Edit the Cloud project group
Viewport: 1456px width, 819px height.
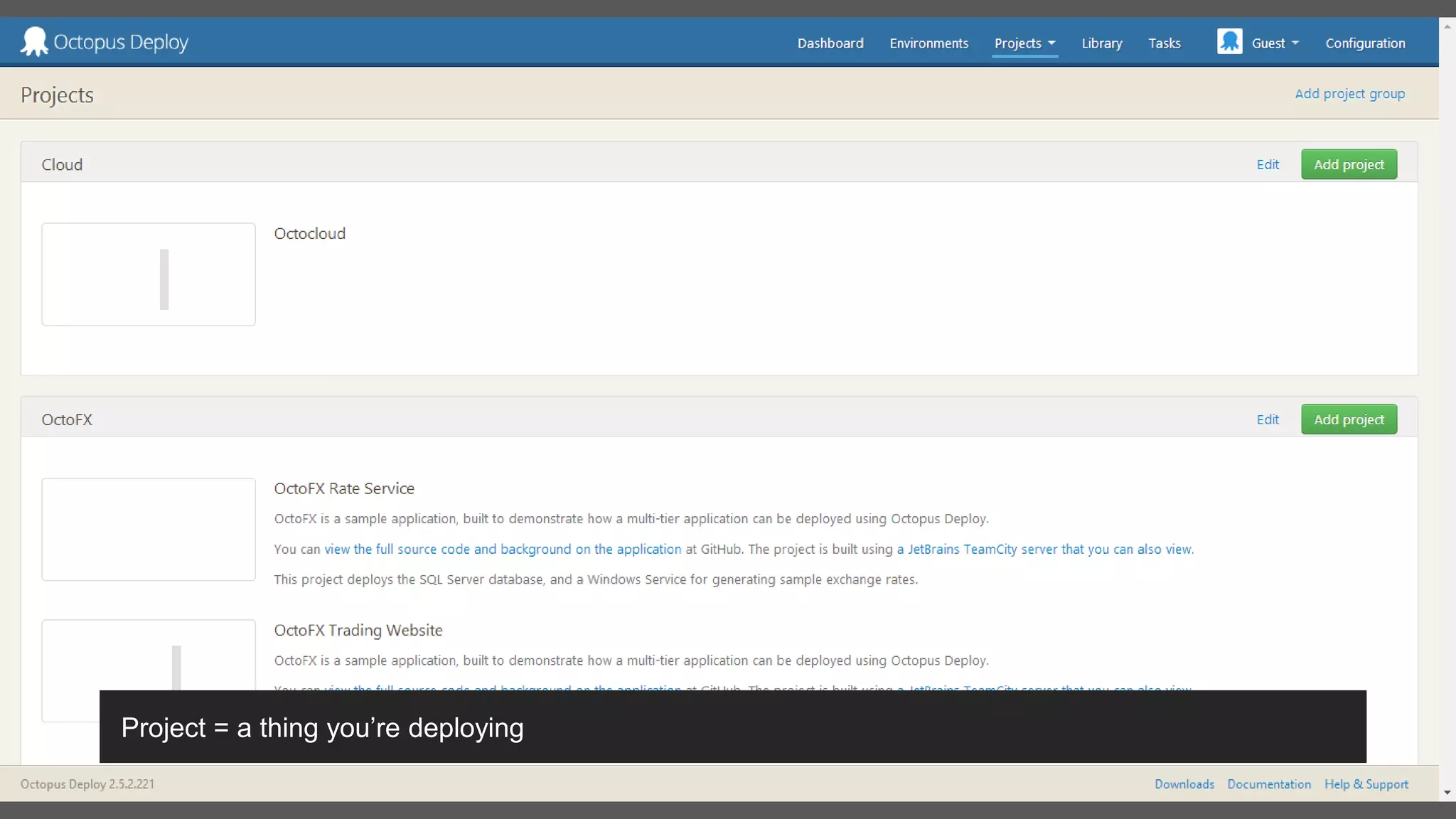tap(1267, 165)
